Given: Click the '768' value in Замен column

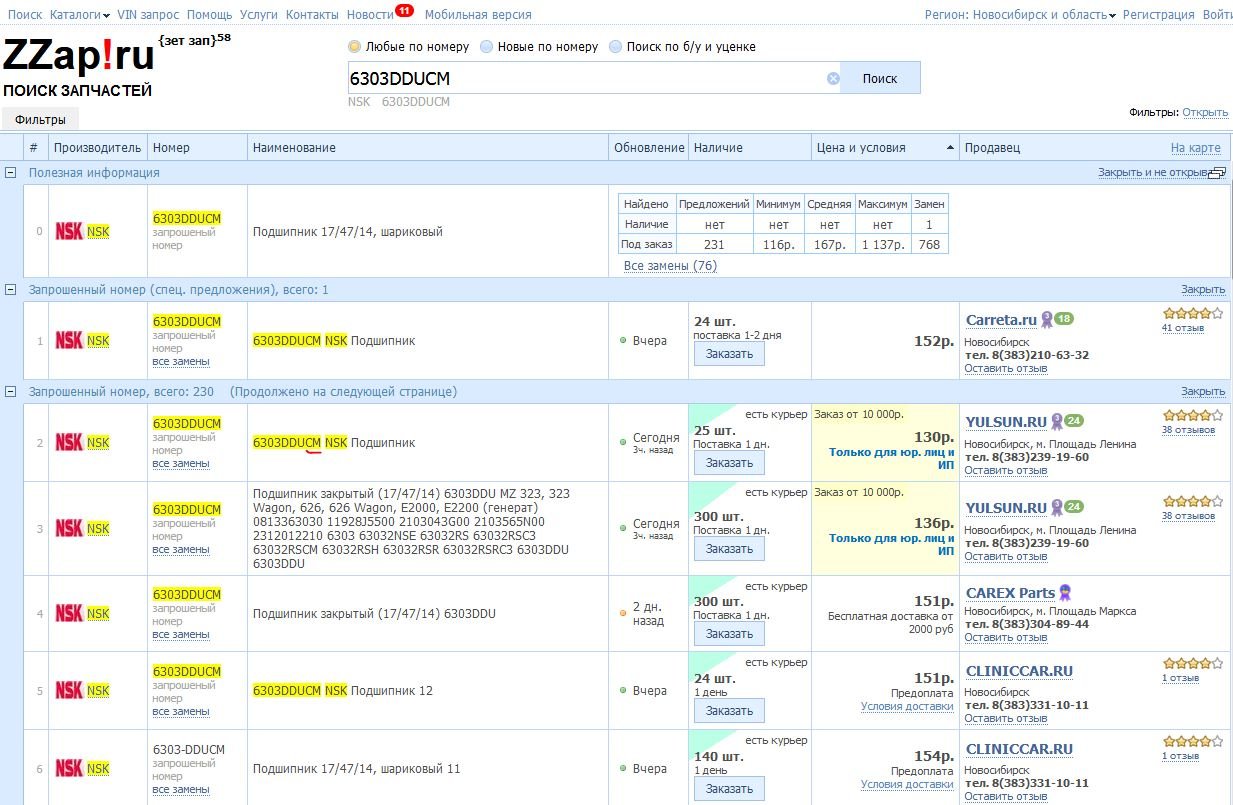Looking at the screenshot, I should click(929, 245).
